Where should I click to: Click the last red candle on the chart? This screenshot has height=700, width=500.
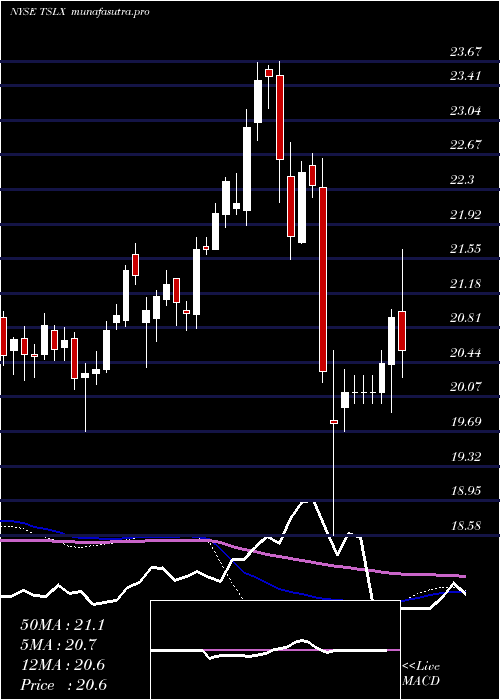tap(402, 331)
